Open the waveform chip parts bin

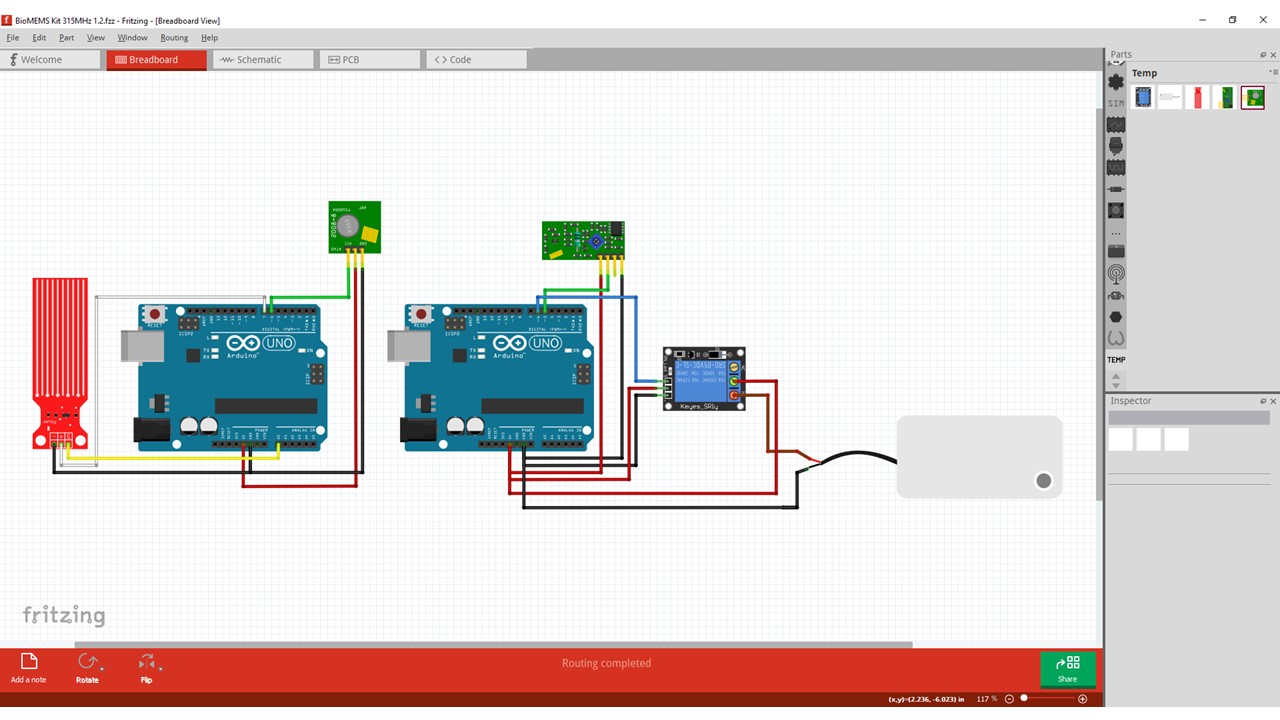(x=1116, y=125)
